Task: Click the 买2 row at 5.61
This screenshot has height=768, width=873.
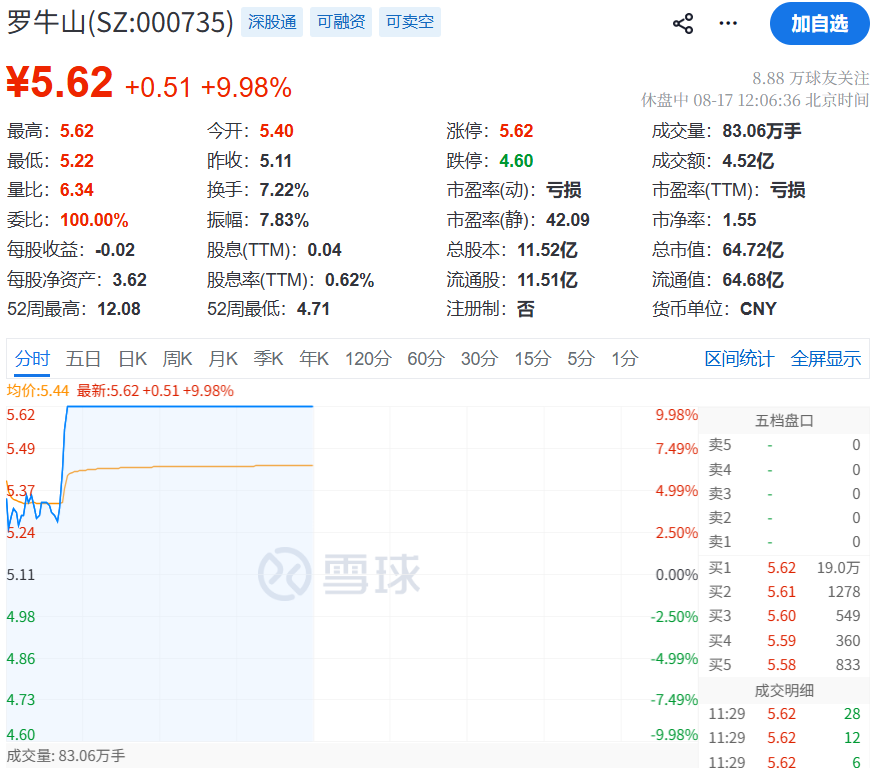Action: click(784, 591)
